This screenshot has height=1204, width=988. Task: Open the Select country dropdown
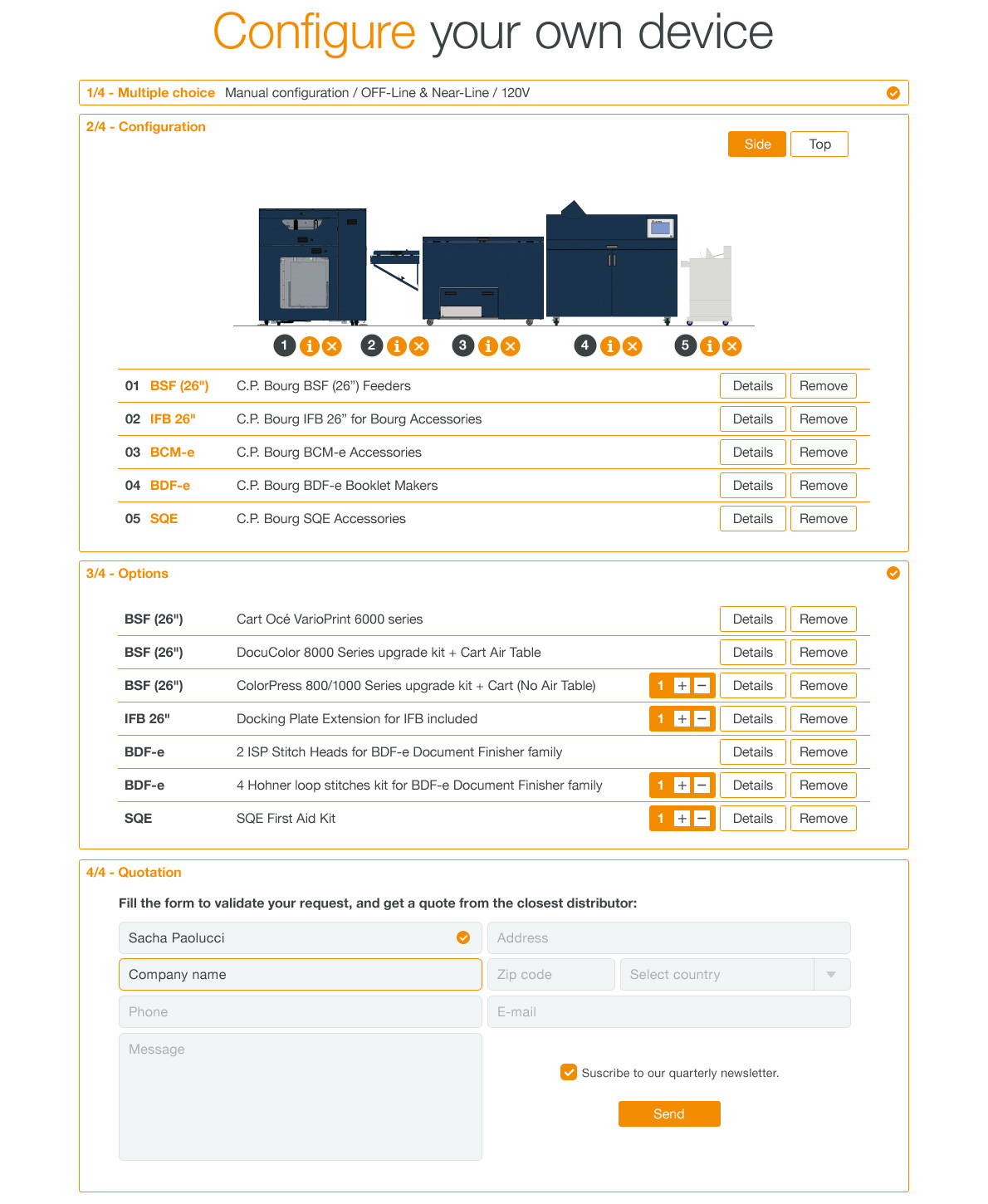(x=735, y=975)
